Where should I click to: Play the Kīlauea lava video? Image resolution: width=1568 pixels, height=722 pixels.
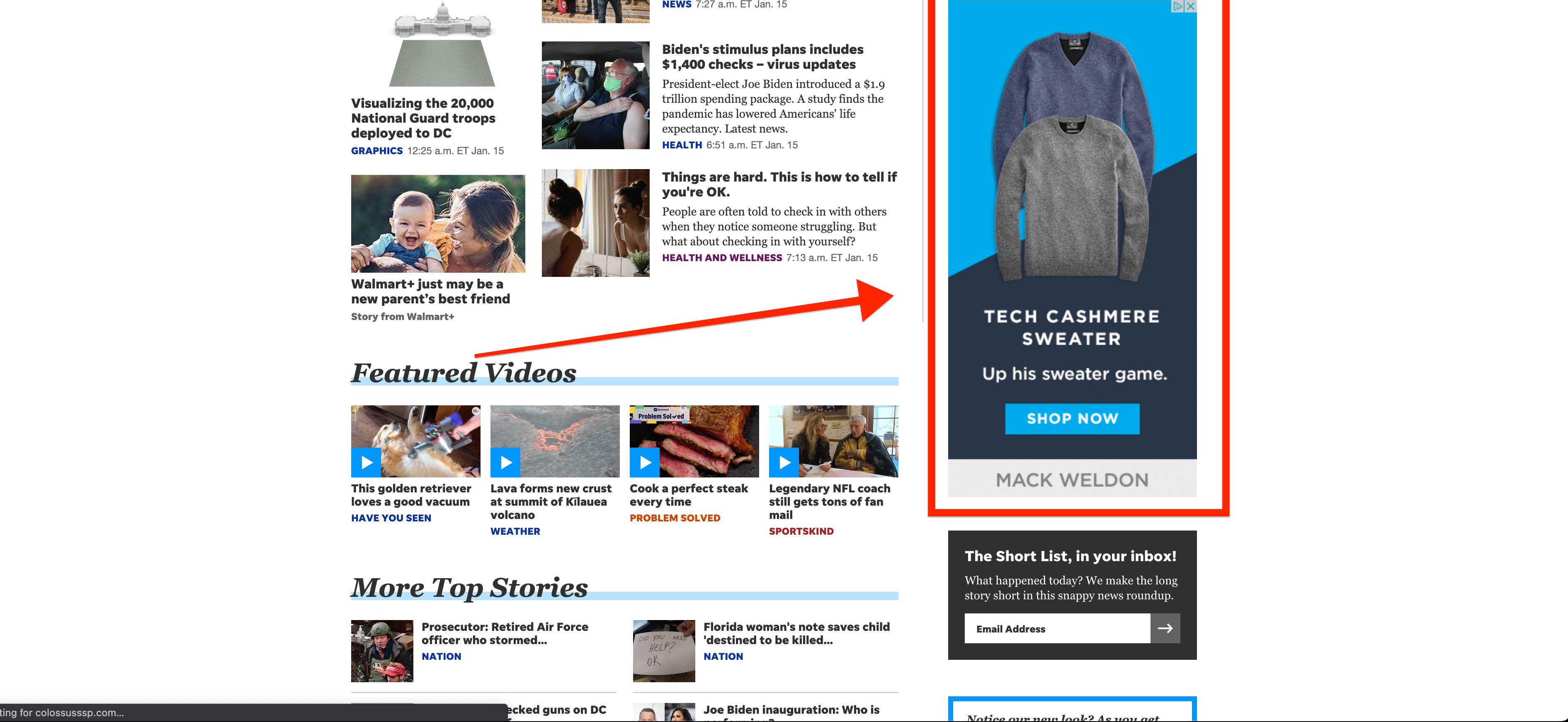click(x=505, y=462)
